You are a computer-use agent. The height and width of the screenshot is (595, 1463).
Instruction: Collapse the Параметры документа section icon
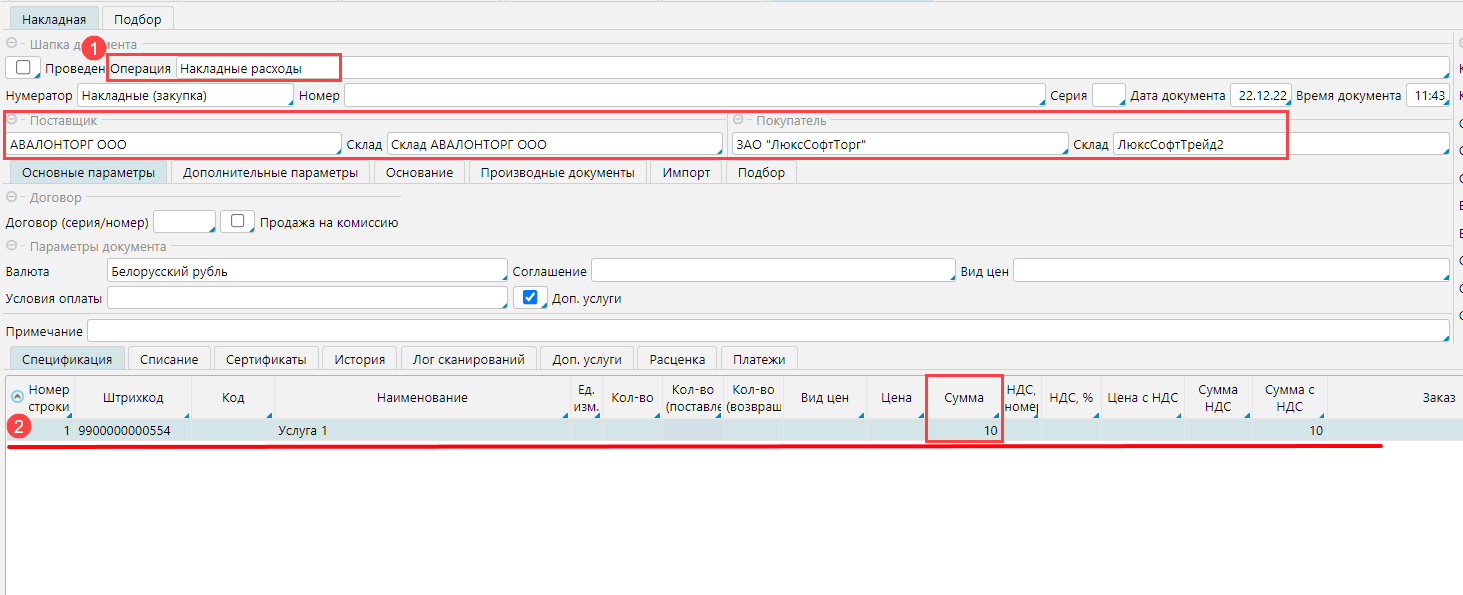point(12,246)
